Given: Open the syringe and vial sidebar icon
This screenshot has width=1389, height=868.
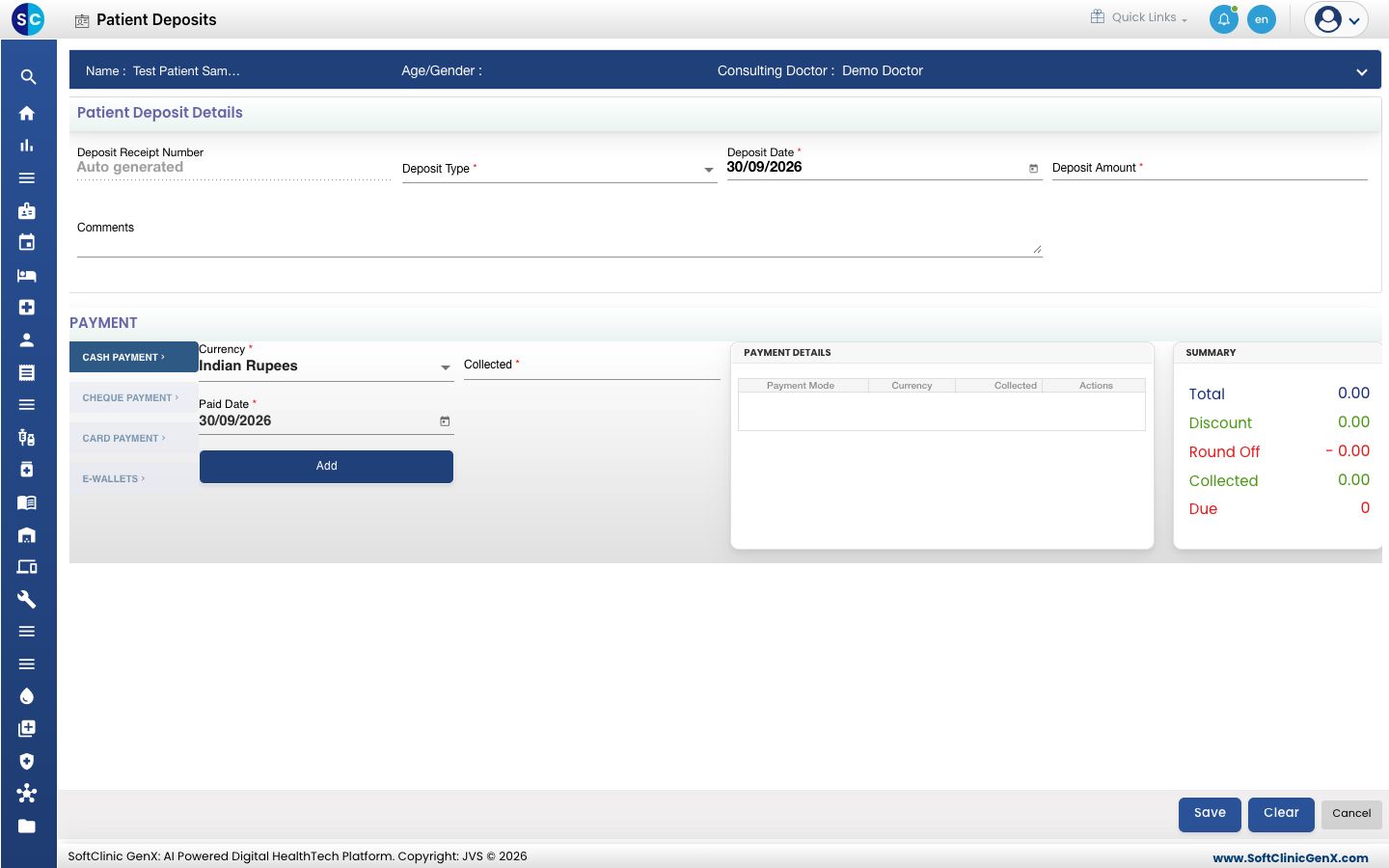Looking at the screenshot, I should click(27, 438).
